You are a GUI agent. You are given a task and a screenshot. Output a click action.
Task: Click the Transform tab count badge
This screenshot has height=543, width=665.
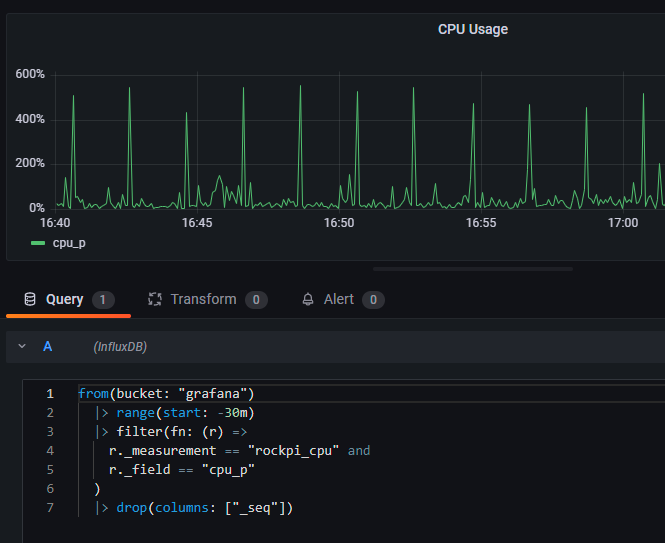pyautogui.click(x=256, y=300)
